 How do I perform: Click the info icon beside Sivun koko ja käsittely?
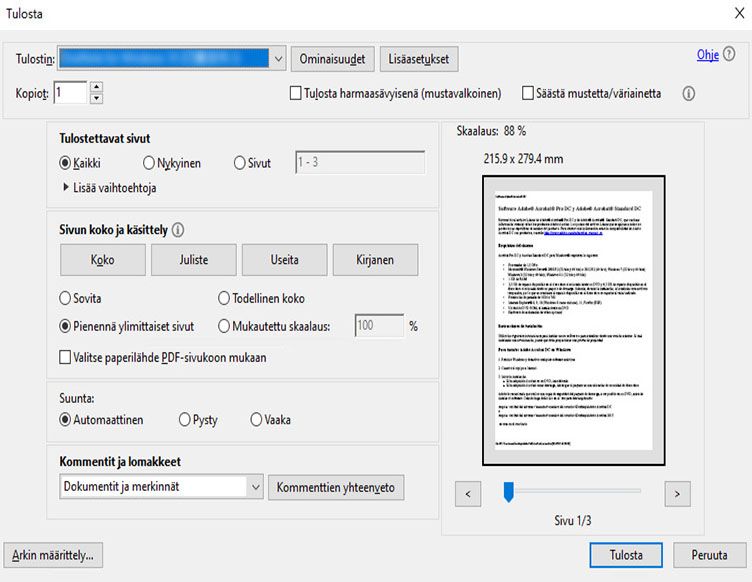(177, 230)
